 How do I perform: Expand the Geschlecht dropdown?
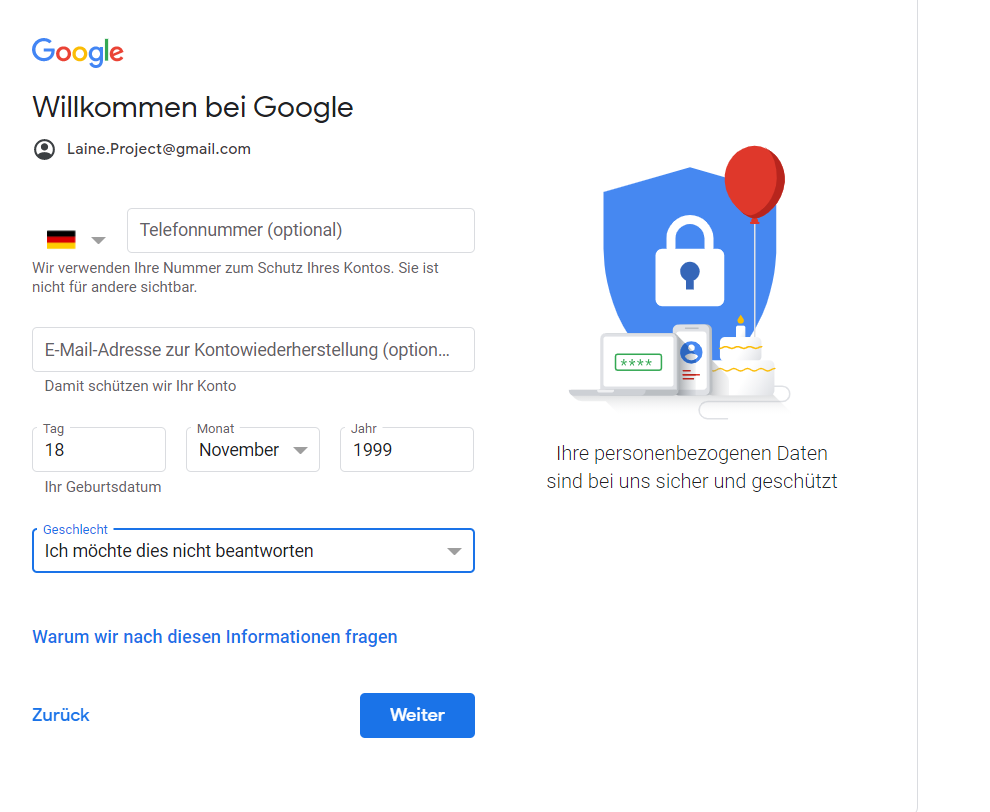click(253, 551)
